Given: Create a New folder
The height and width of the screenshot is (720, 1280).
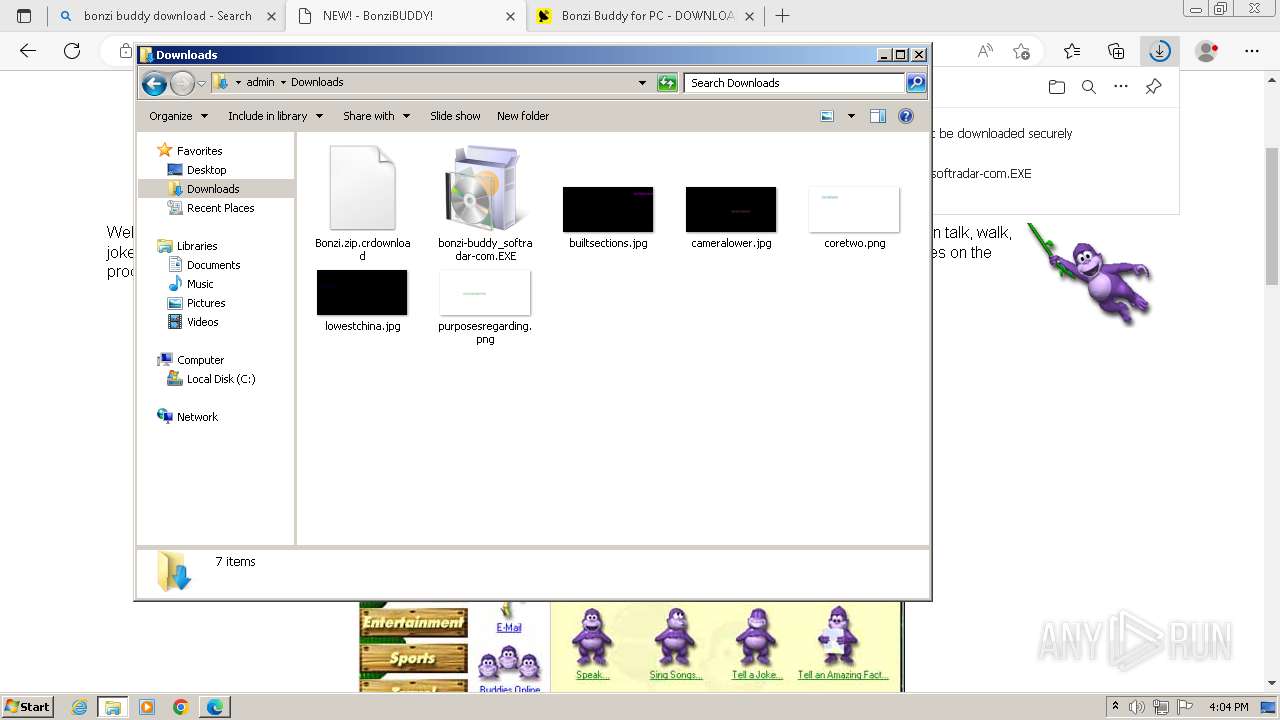Looking at the screenshot, I should pos(523,116).
